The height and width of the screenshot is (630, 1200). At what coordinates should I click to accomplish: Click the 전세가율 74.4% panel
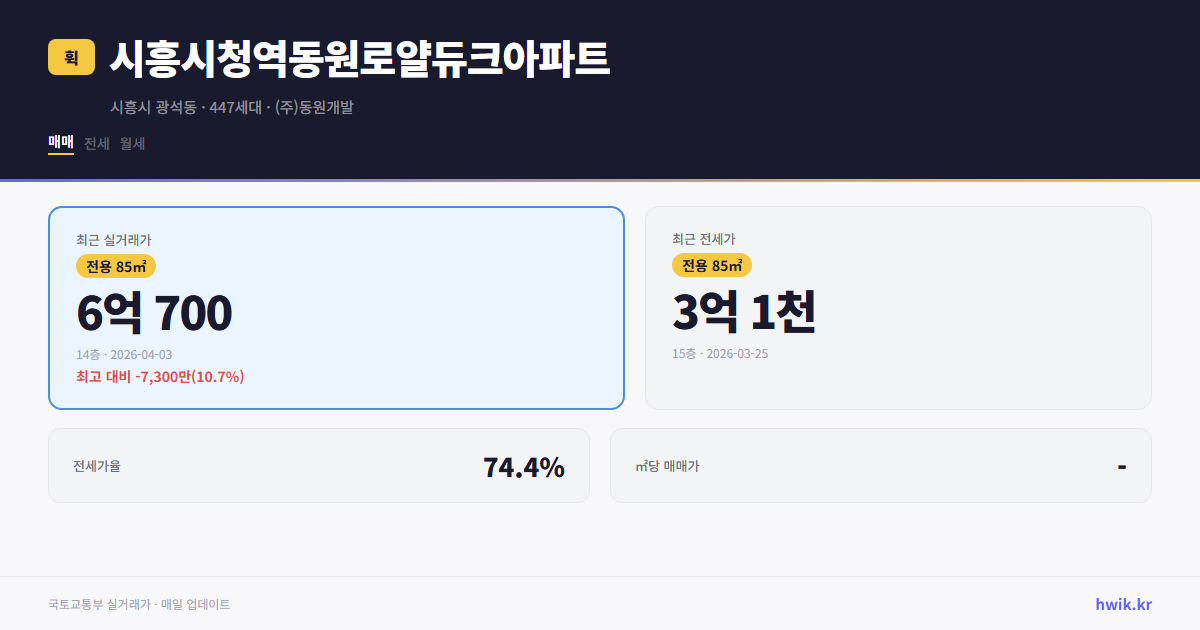click(x=319, y=465)
